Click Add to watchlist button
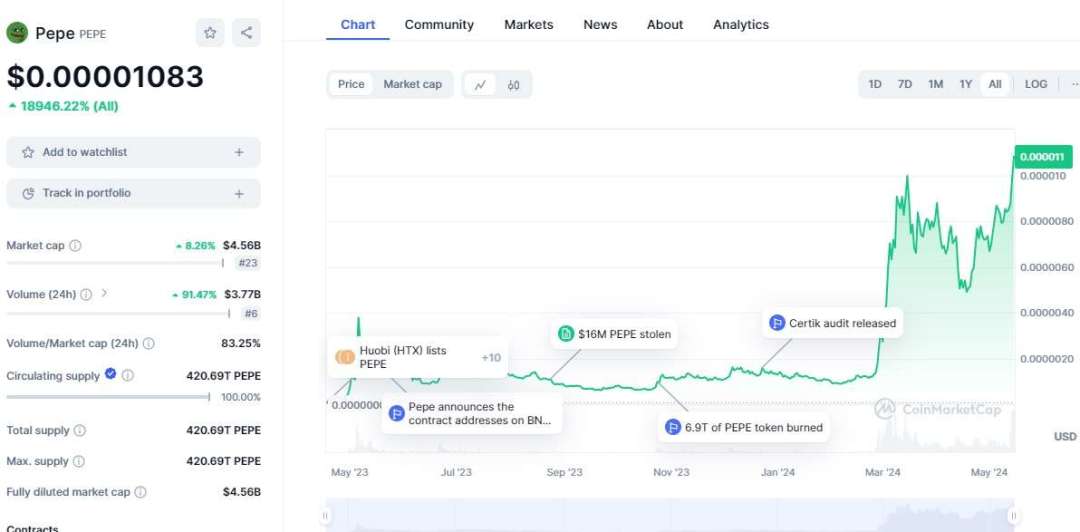Viewport: 1080px width, 532px height. 133,152
